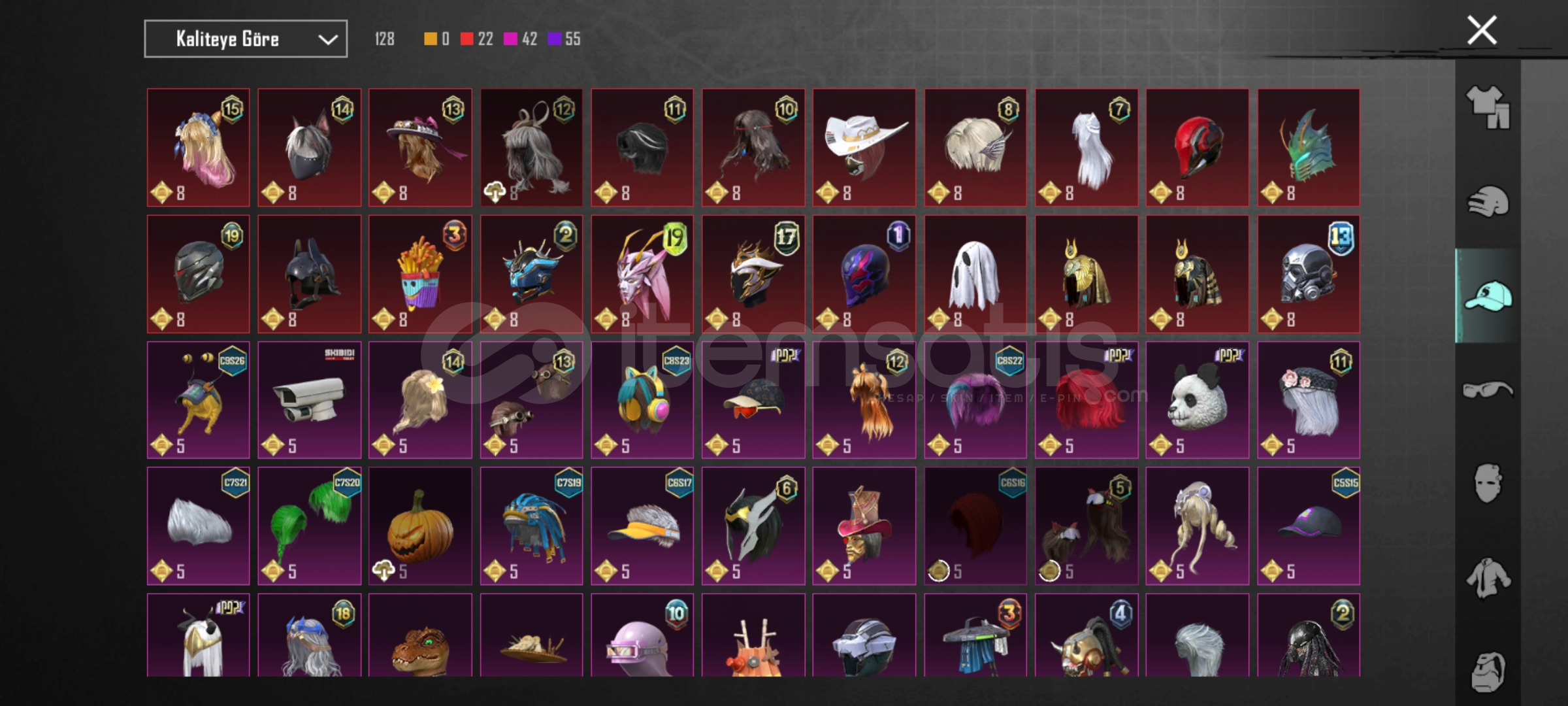Screen dimensions: 1568x706
Task: Select the face mask category icon
Action: click(x=1488, y=483)
